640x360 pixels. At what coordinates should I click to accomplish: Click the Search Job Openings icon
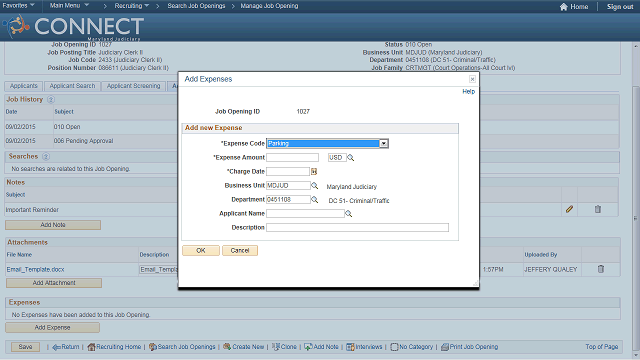[x=153, y=347]
